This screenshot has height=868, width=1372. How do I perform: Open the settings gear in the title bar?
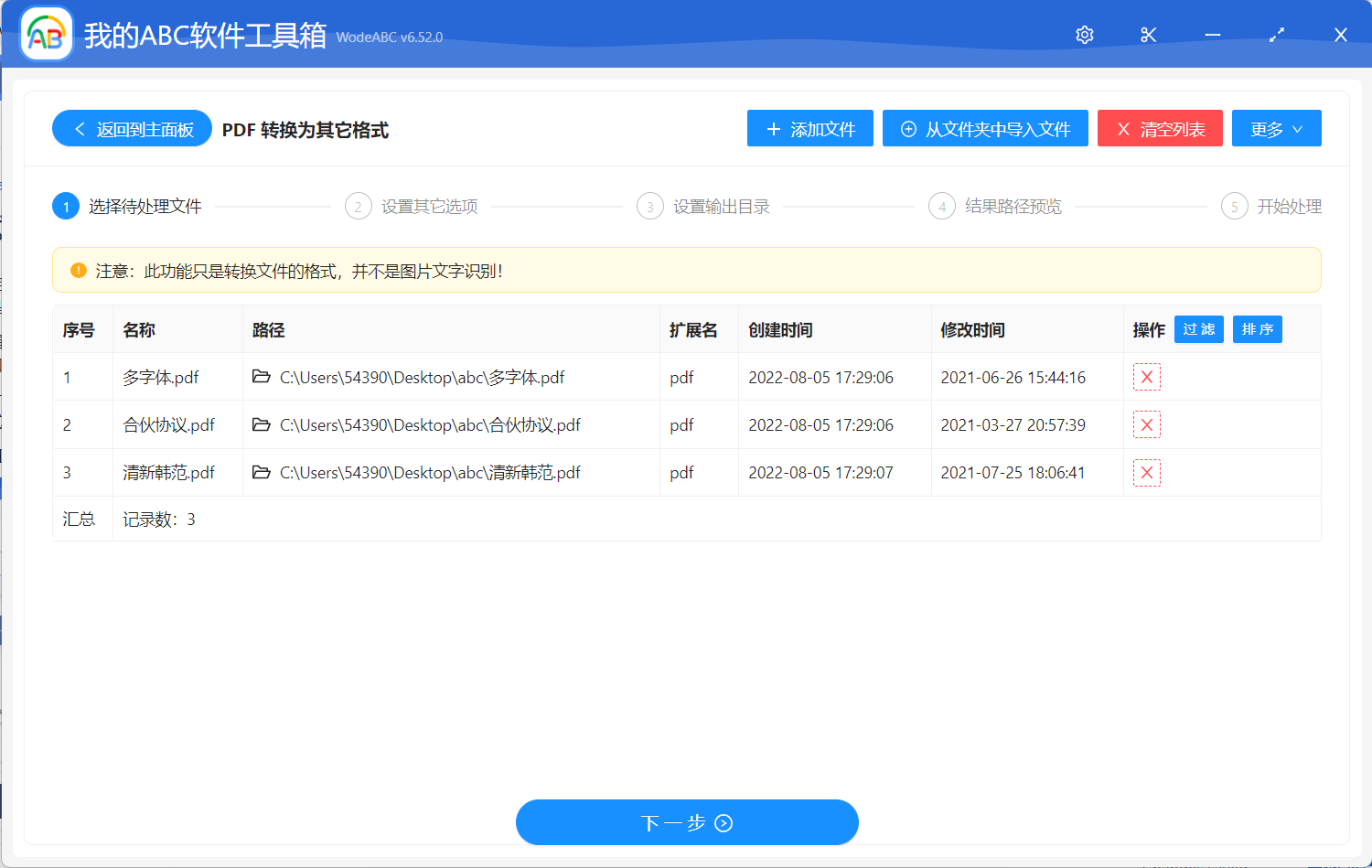[x=1084, y=35]
